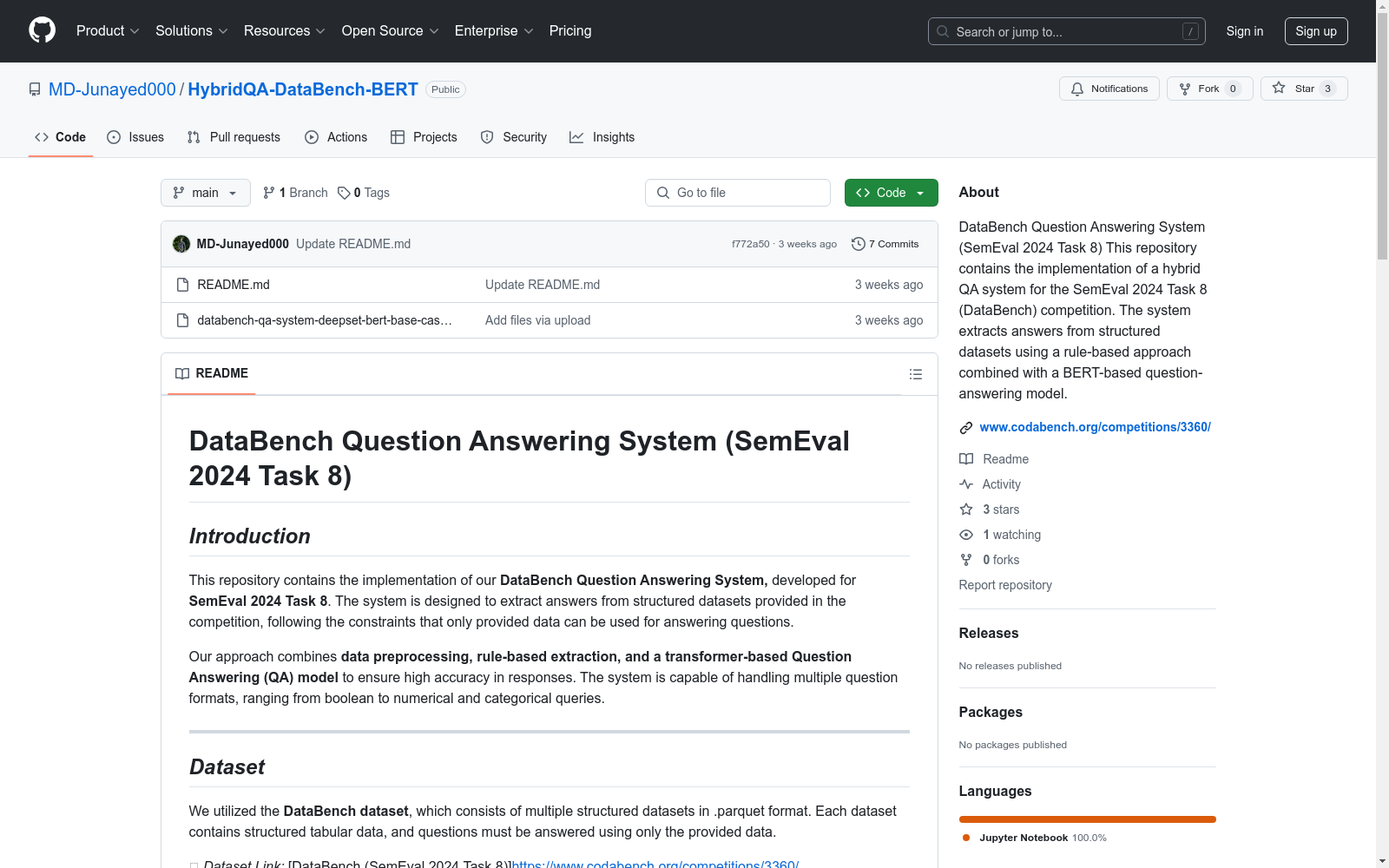
Task: Click the eye icon beside 1 watching
Action: pyautogui.click(x=966, y=535)
